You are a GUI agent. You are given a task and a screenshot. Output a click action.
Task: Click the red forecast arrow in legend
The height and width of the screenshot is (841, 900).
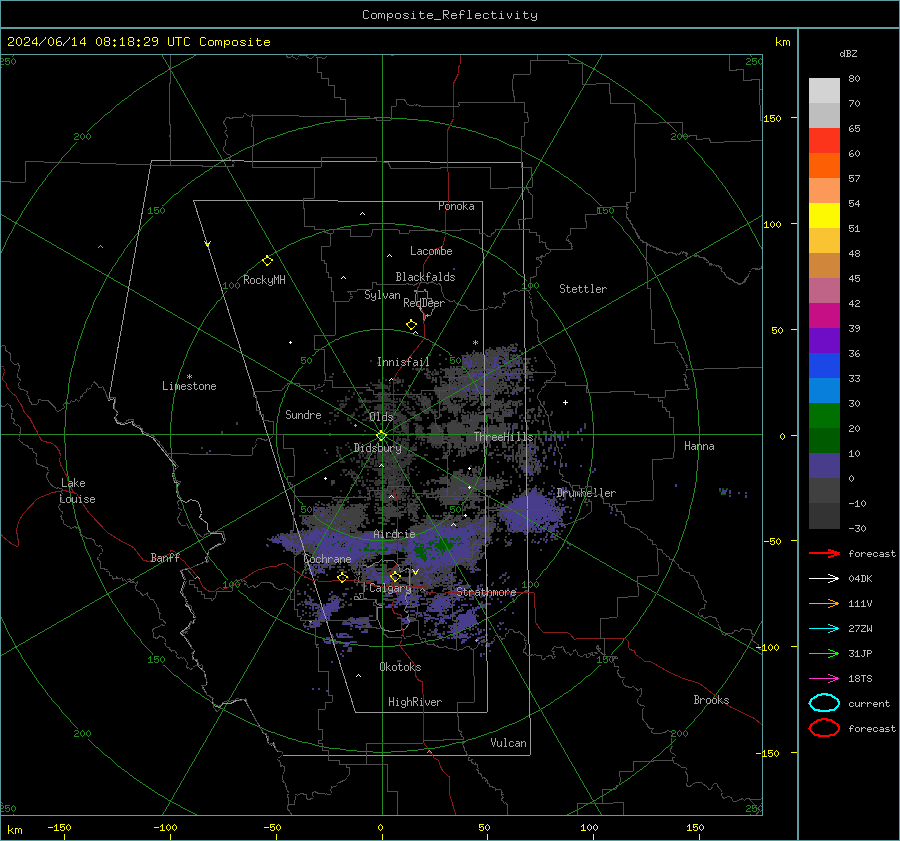pyautogui.click(x=824, y=553)
